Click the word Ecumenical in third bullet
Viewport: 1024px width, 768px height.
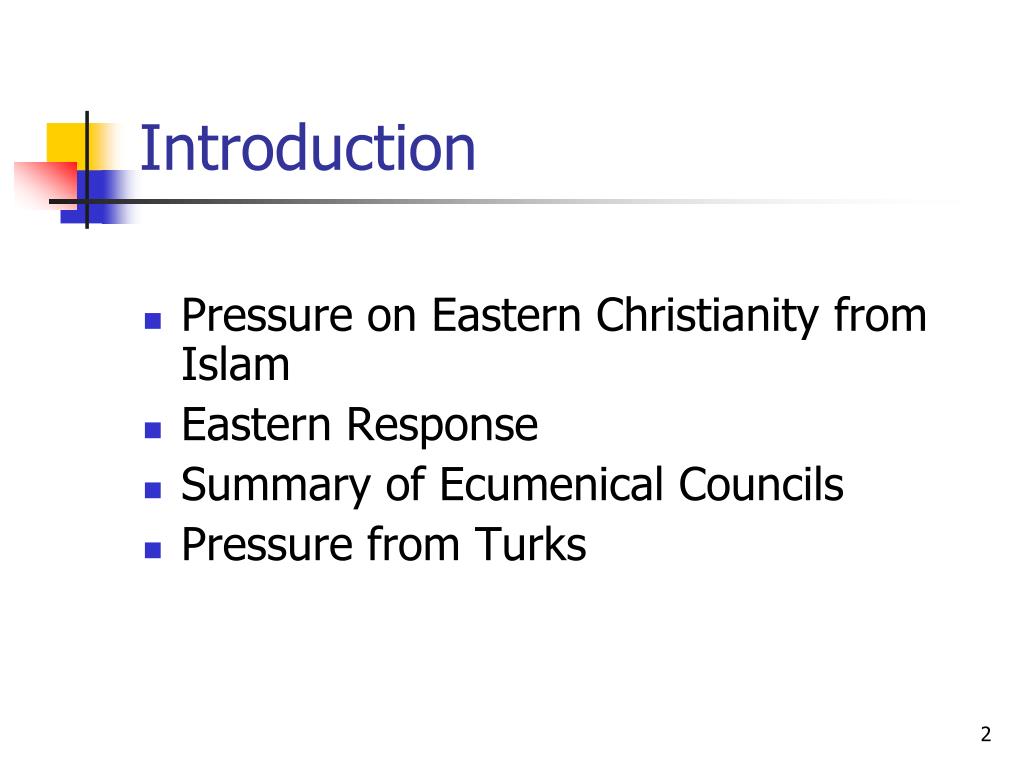pos(552,485)
